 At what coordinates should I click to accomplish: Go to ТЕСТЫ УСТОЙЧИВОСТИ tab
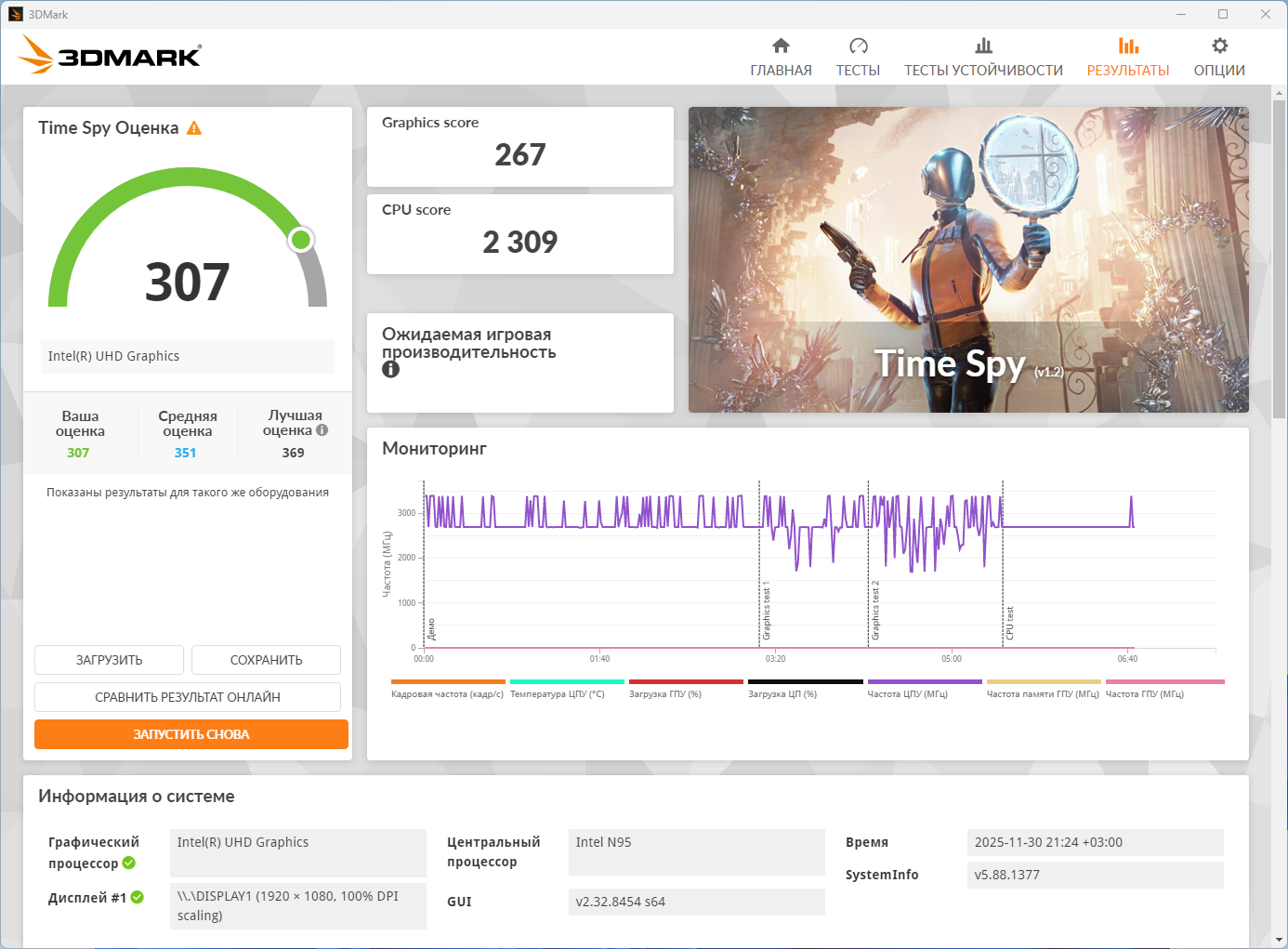pyautogui.click(x=983, y=70)
